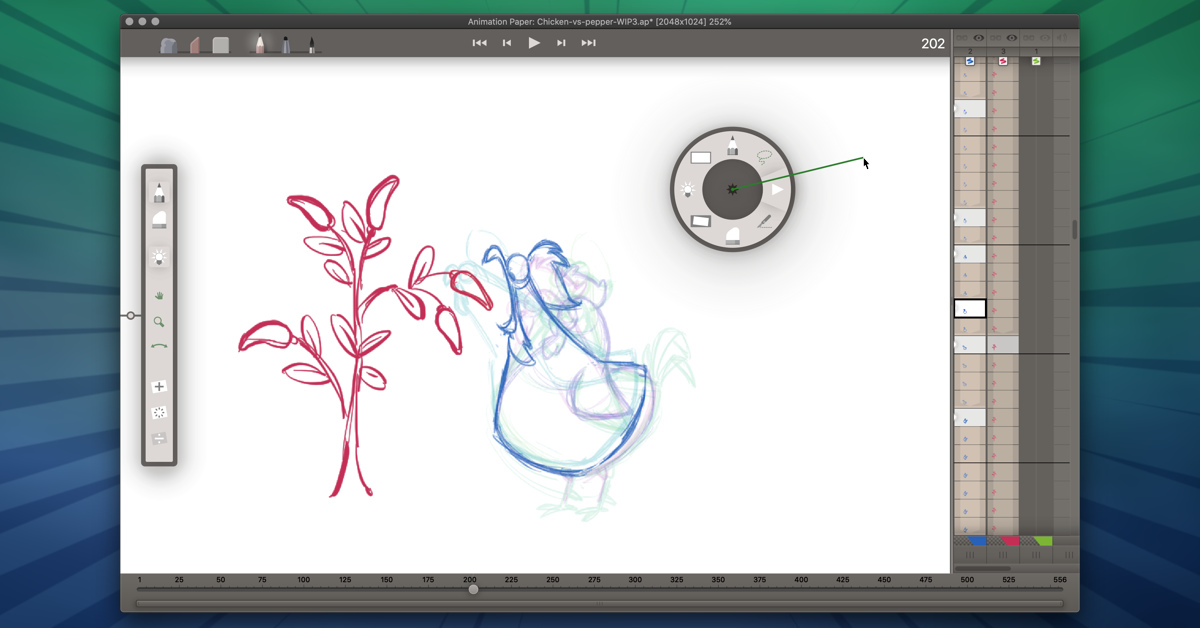
Task: Add a new drawing with plus button
Action: coord(159,387)
